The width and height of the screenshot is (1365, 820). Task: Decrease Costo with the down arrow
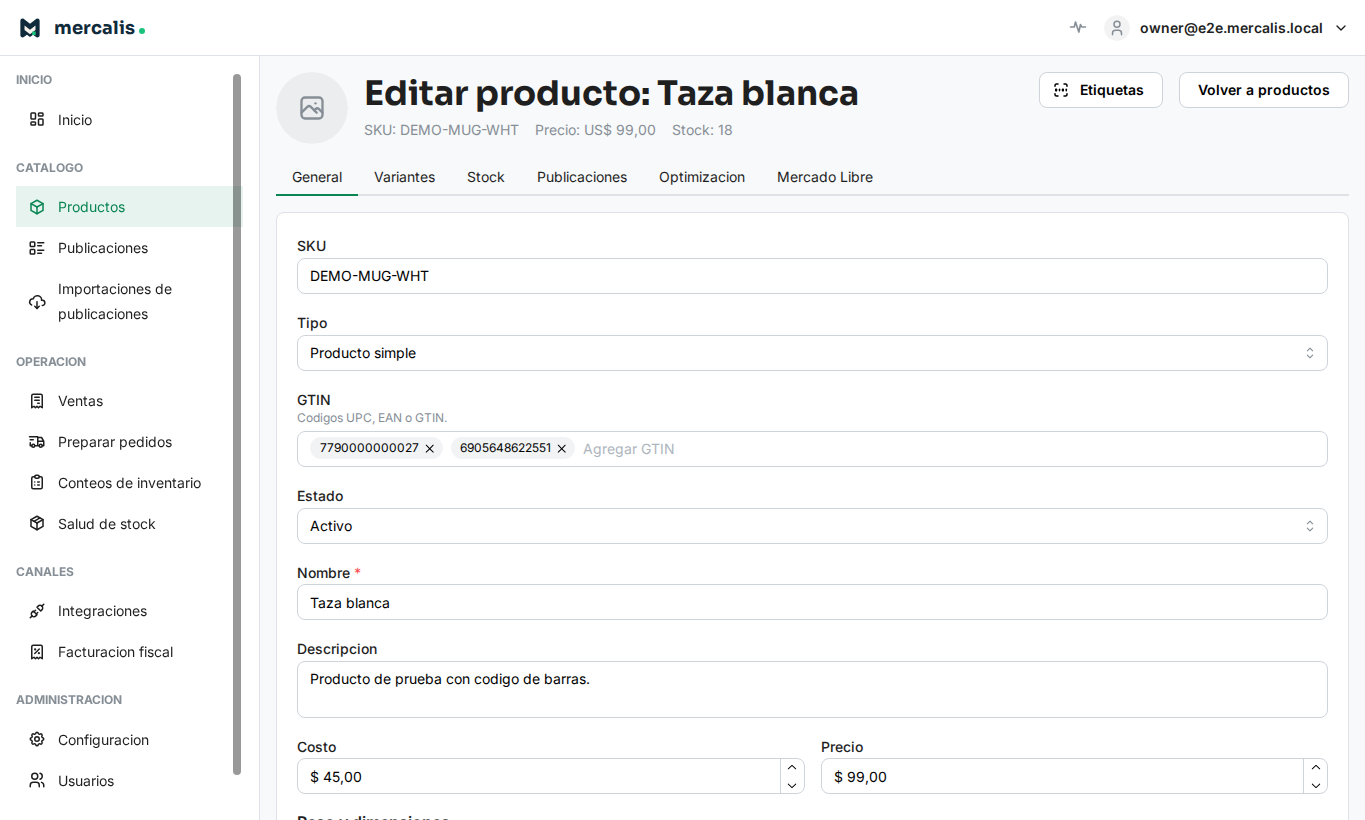[792, 785]
